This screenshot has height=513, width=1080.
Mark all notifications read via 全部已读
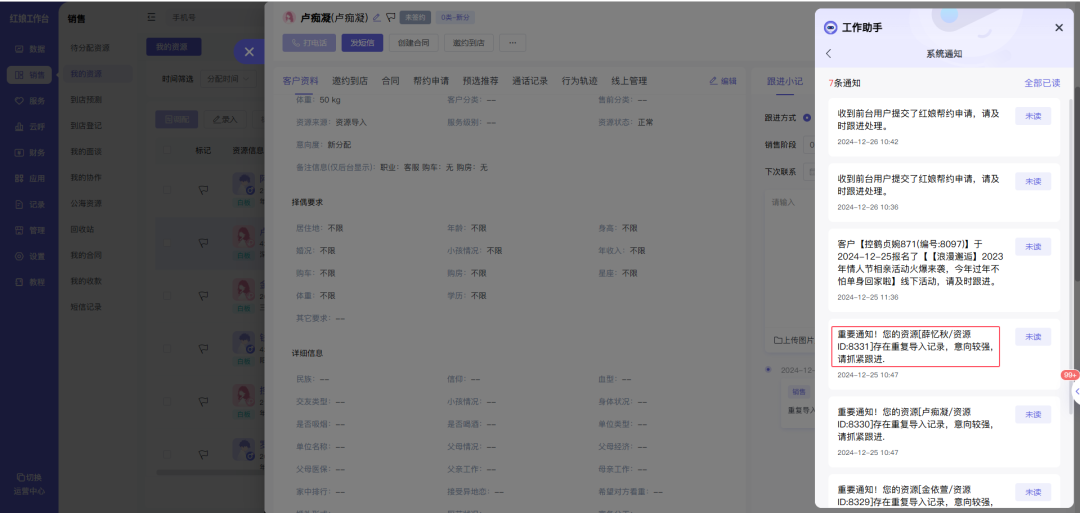click(1041, 83)
